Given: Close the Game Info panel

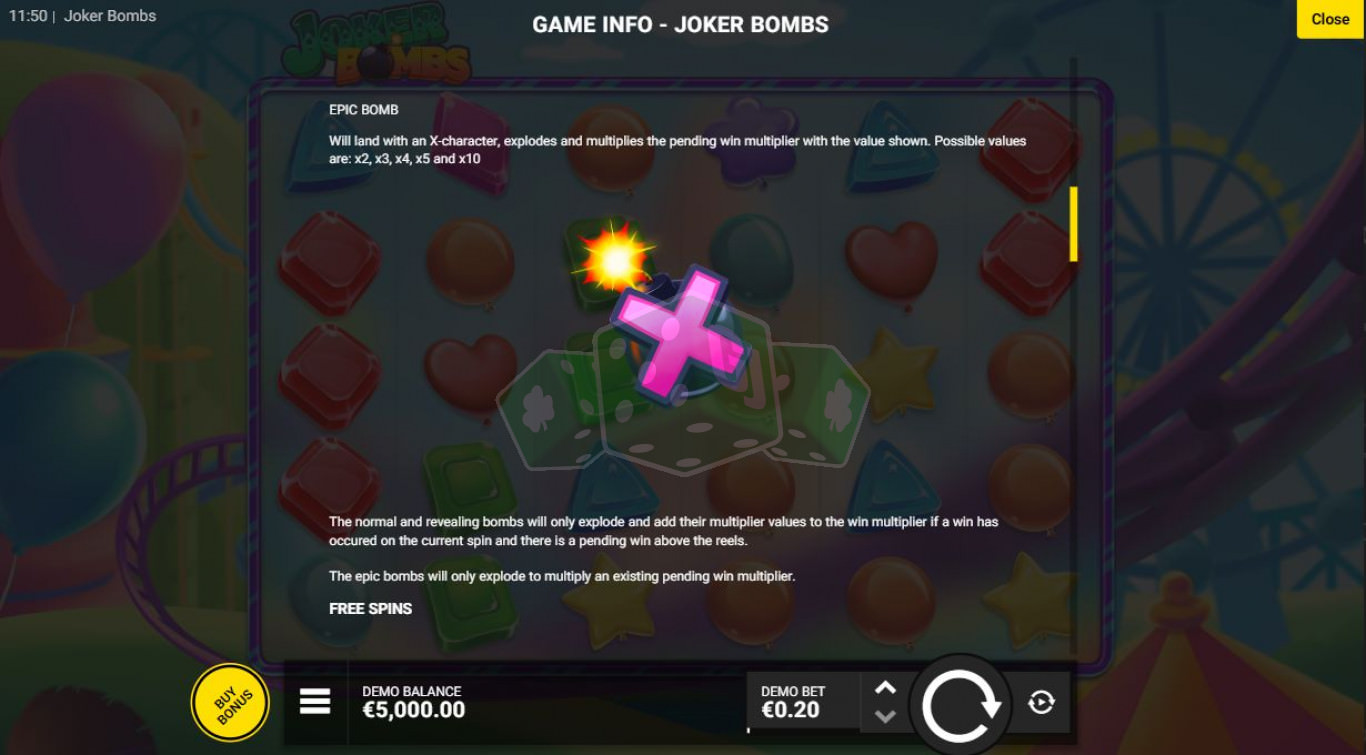Looking at the screenshot, I should [1330, 19].
